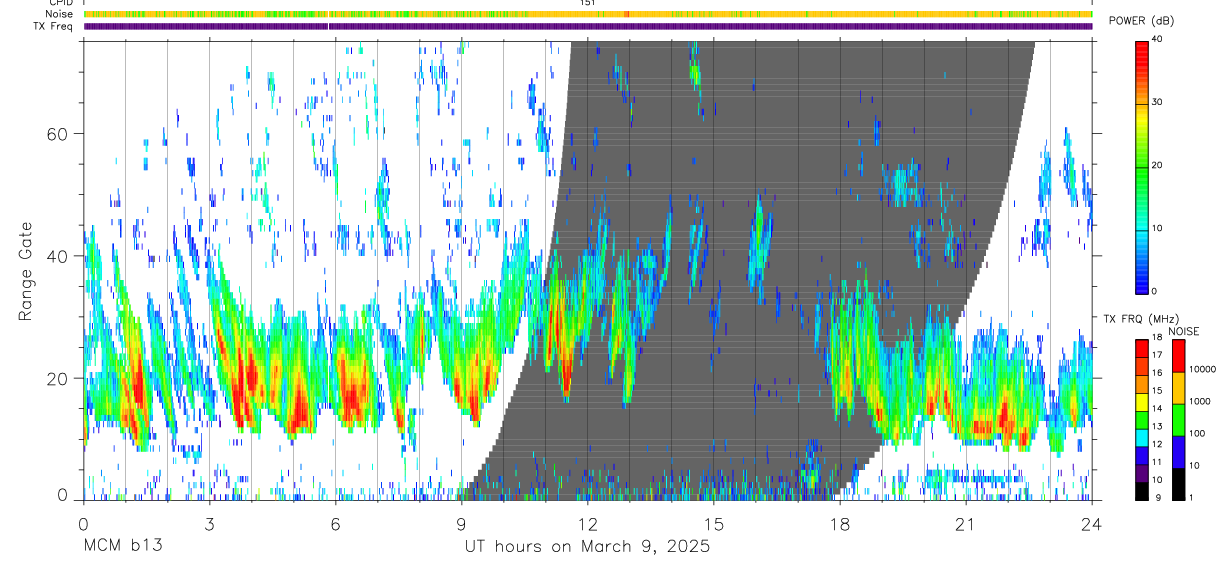Click the '1000' label on NOISE scale
Viewport: 1228px width, 567px height.
[1200, 401]
